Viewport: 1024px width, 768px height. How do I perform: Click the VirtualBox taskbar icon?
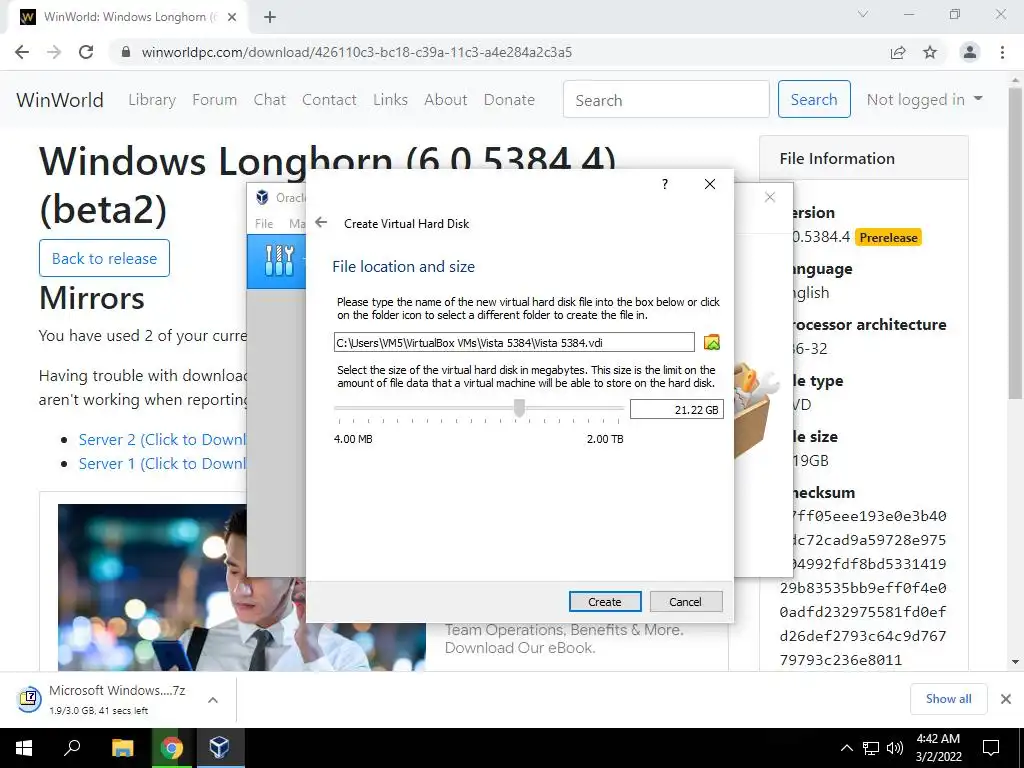coord(219,748)
